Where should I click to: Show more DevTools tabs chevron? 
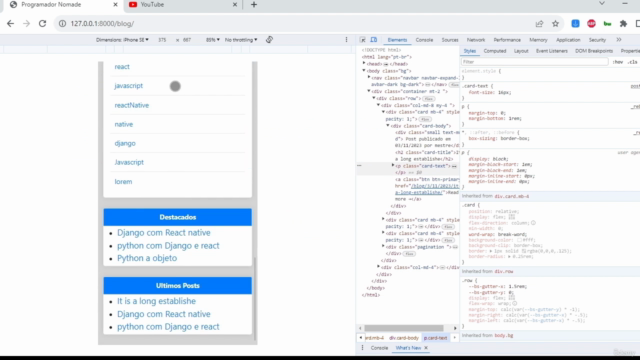tap(619, 40)
